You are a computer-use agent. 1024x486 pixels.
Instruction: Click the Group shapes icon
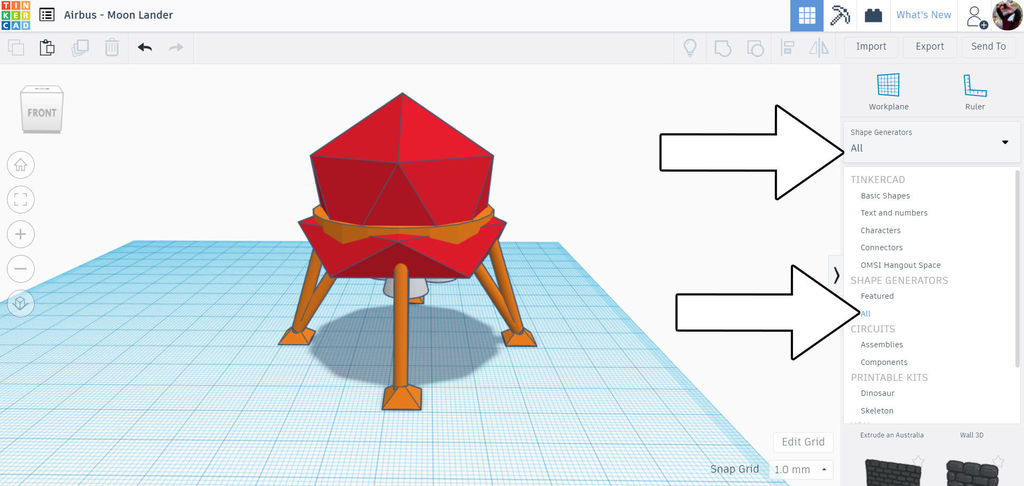tap(722, 47)
